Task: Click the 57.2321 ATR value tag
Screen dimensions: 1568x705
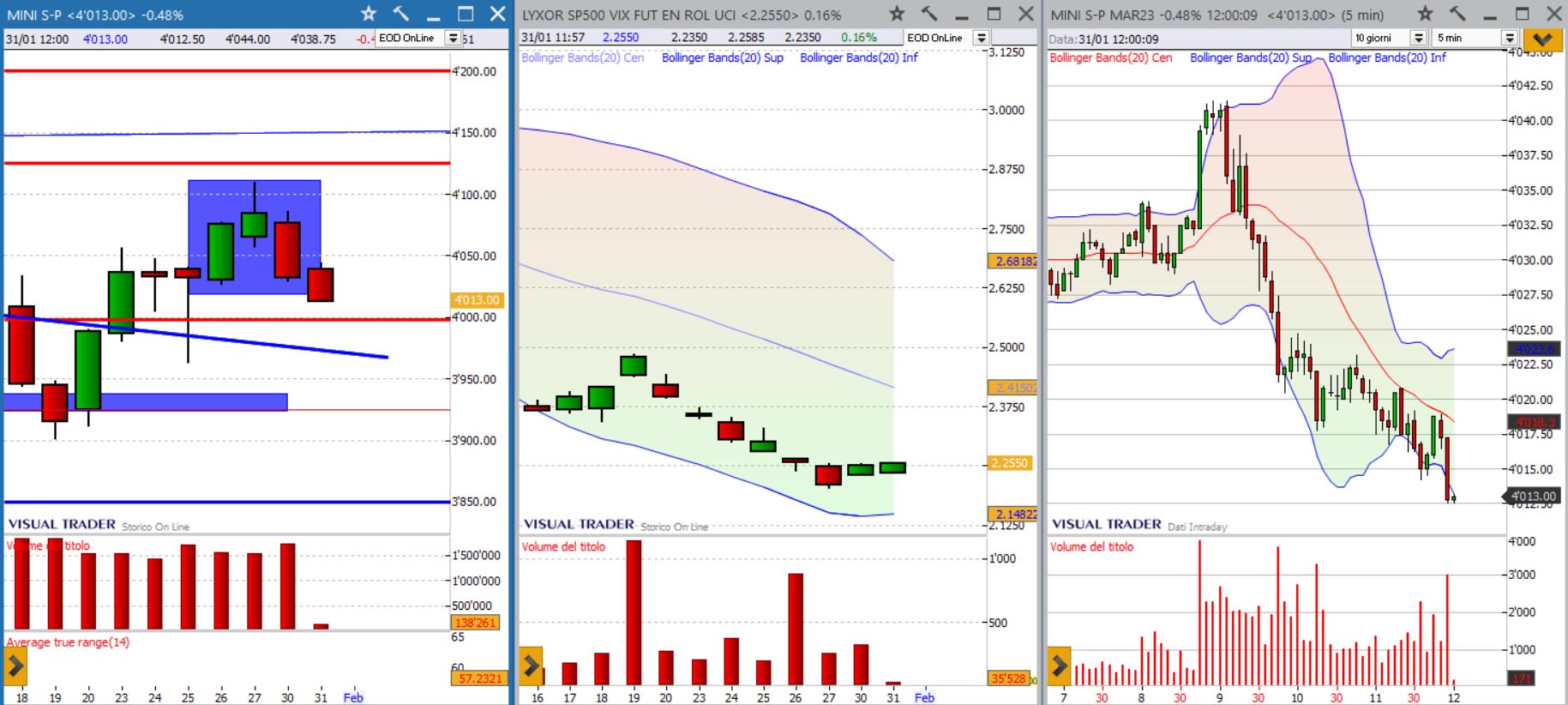Action: (x=478, y=678)
